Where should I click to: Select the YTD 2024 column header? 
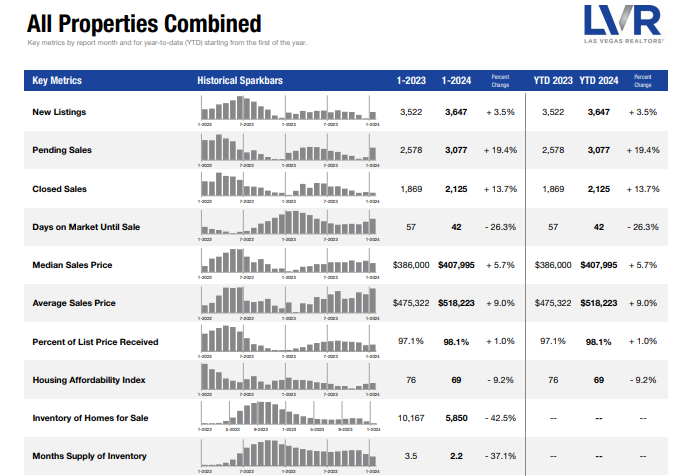tap(602, 80)
